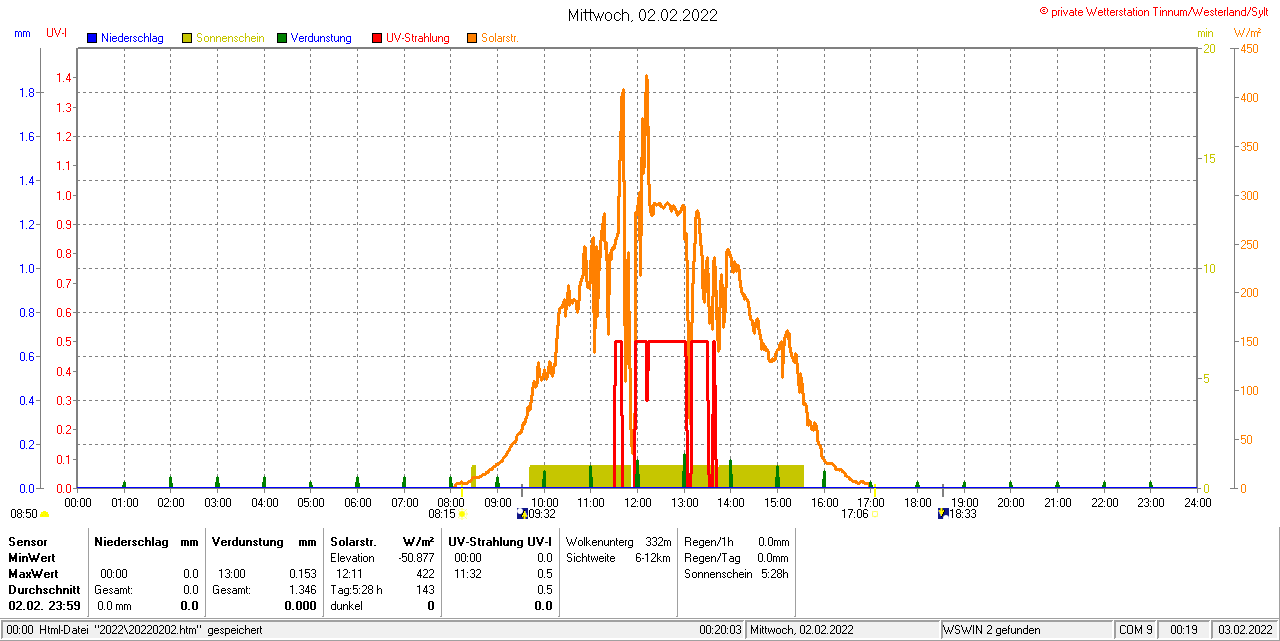Click the Wolkenunterg. value 332m
Viewport: 1280px width, 641px height.
coord(658,541)
